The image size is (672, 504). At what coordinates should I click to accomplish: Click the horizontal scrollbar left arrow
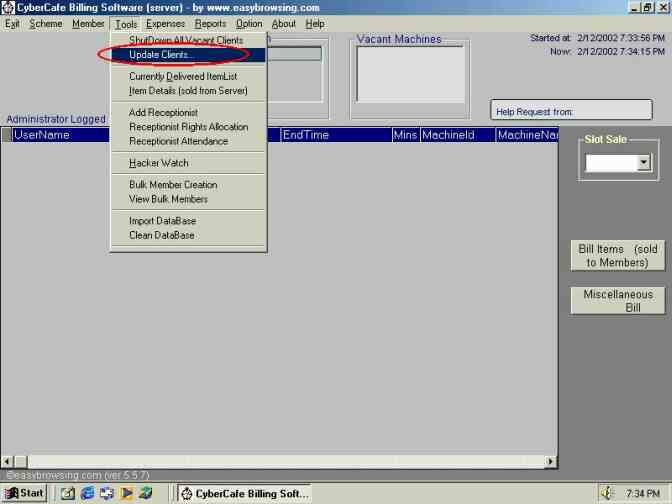coord(7,462)
